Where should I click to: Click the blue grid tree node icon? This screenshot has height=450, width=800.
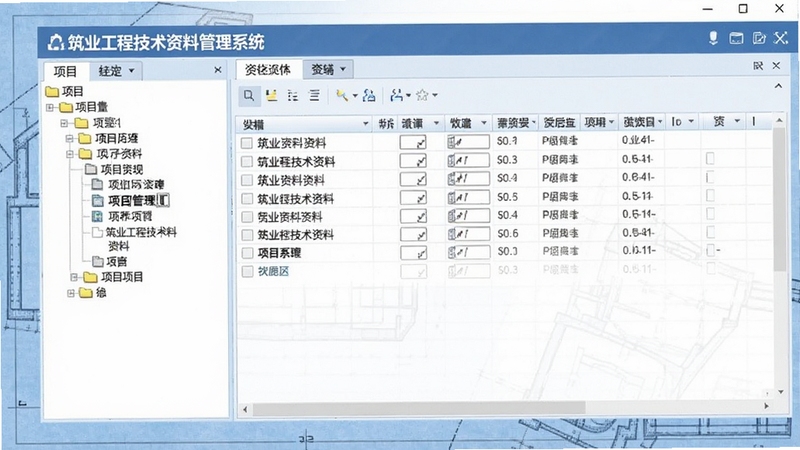[x=97, y=216]
